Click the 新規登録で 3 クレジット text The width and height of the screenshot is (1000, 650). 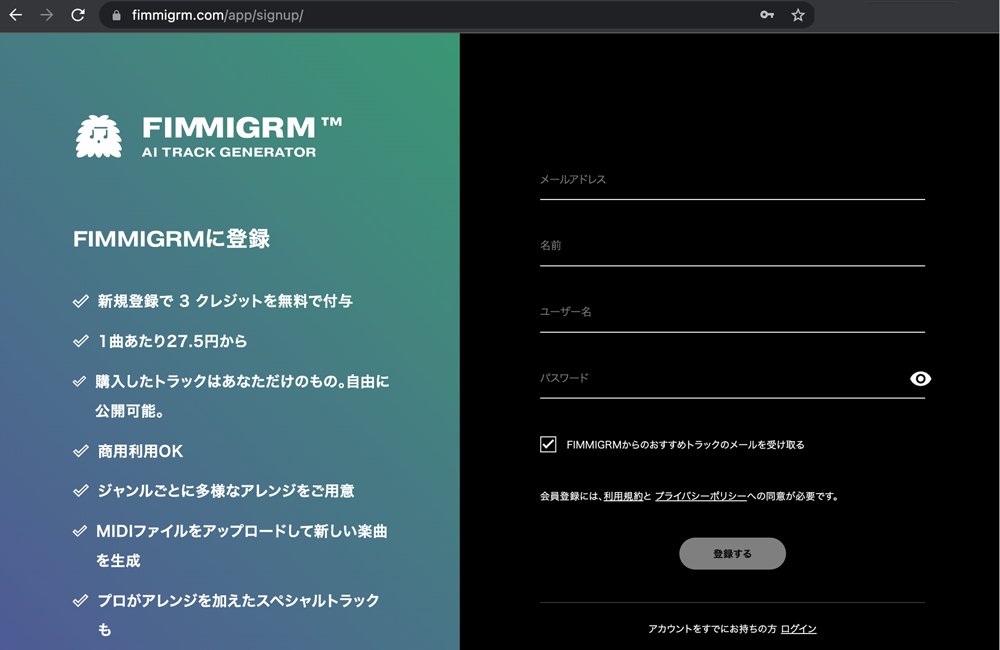coord(224,301)
